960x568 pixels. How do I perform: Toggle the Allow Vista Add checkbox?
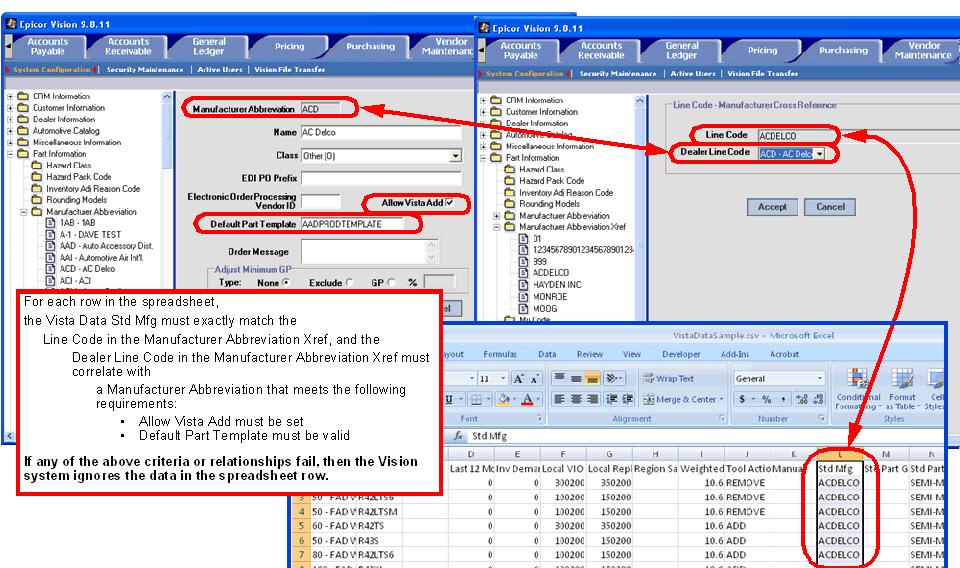[450, 203]
